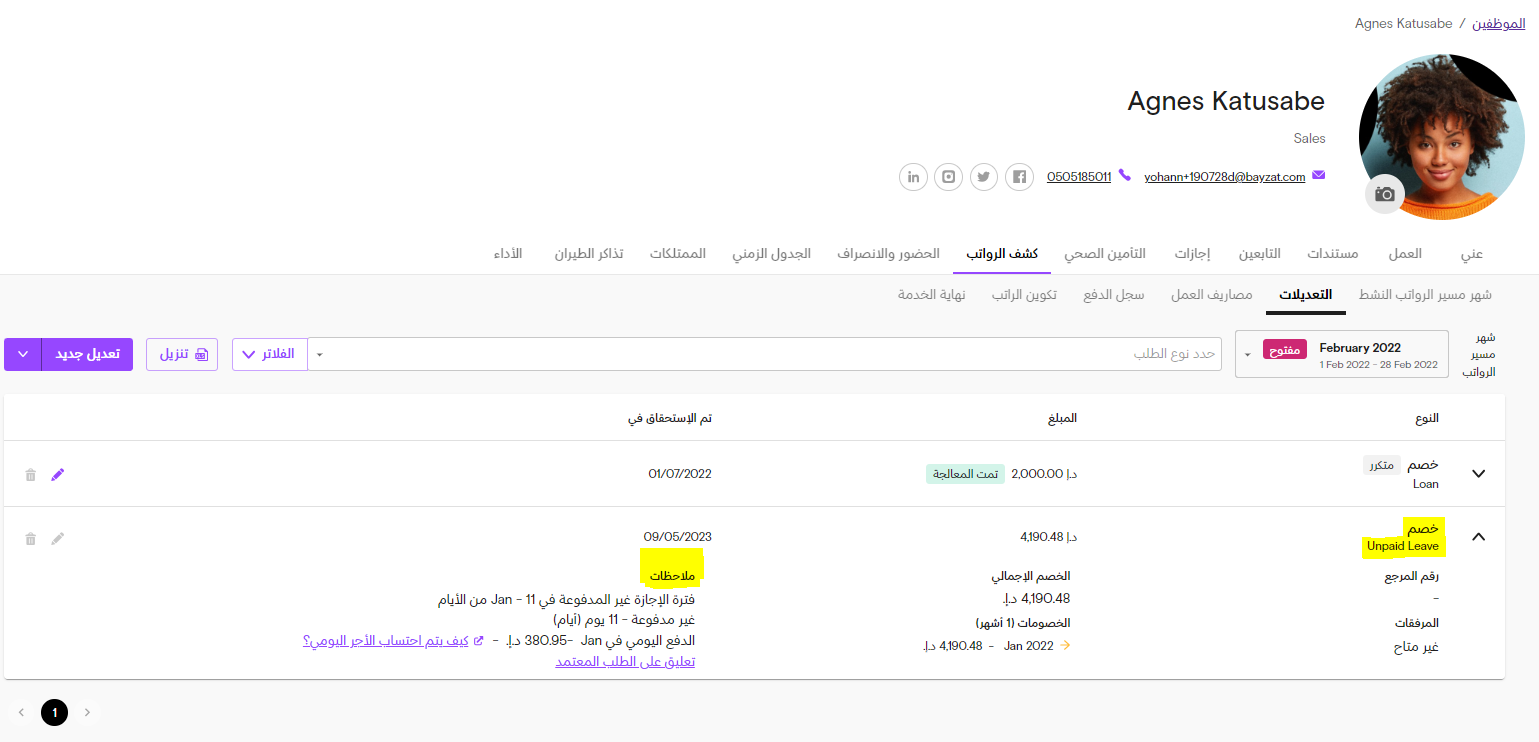The width and height of the screenshot is (1539, 742).
Task: Switch to the عني tab
Action: pos(1472,254)
